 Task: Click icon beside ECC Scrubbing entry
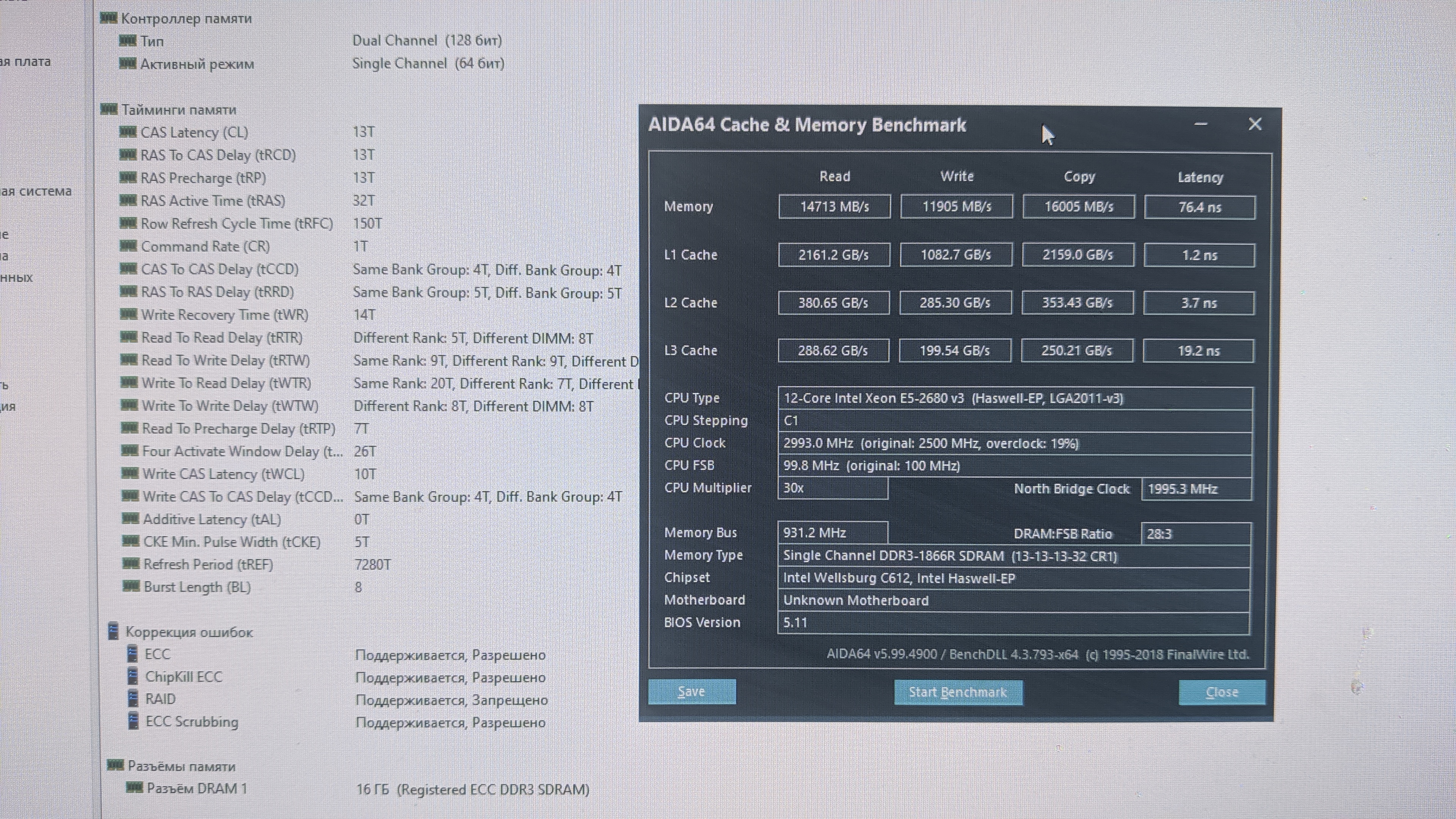133,721
